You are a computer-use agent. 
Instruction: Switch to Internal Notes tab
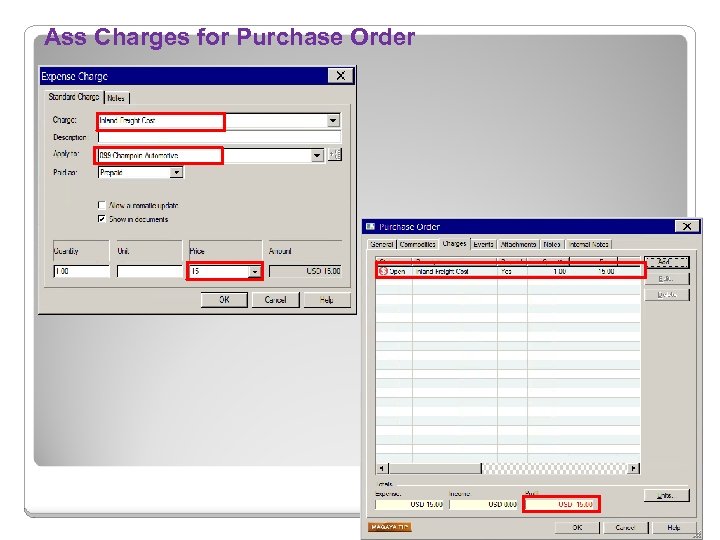point(589,244)
